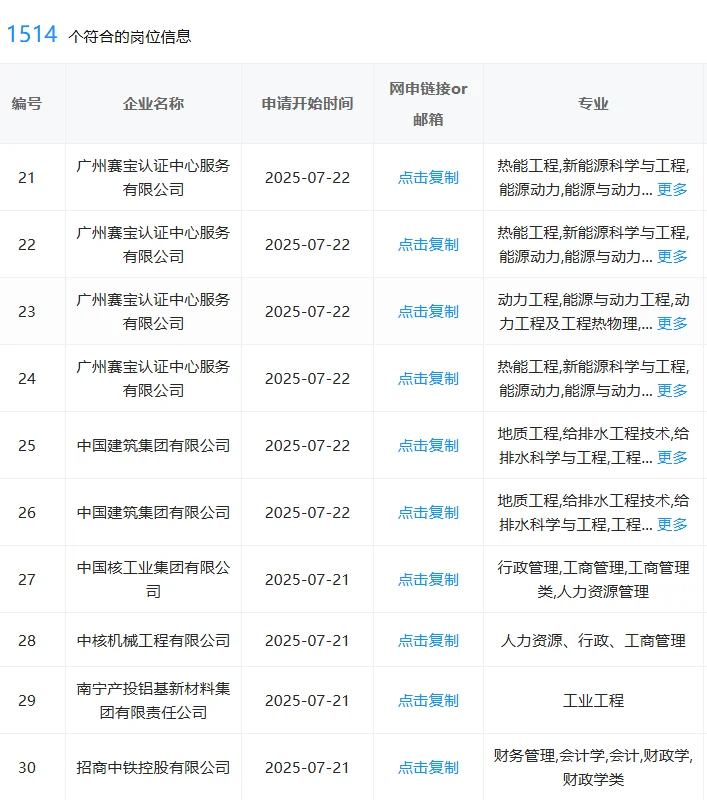This screenshot has width=707, height=800.
Task: Select company name in row 22
Action: (x=153, y=244)
